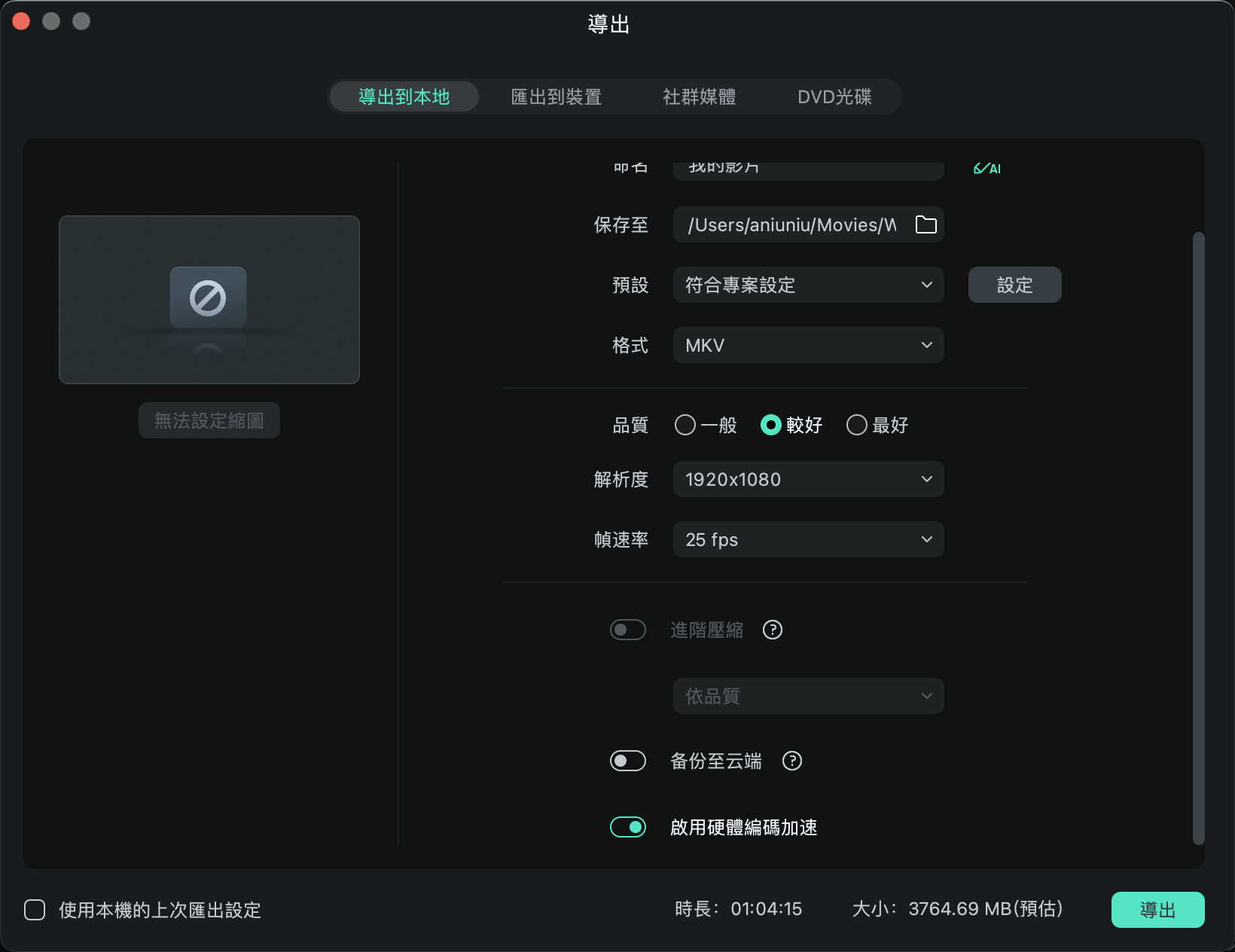This screenshot has height=952, width=1235.
Task: Click the partially visible name input field
Action: [808, 171]
